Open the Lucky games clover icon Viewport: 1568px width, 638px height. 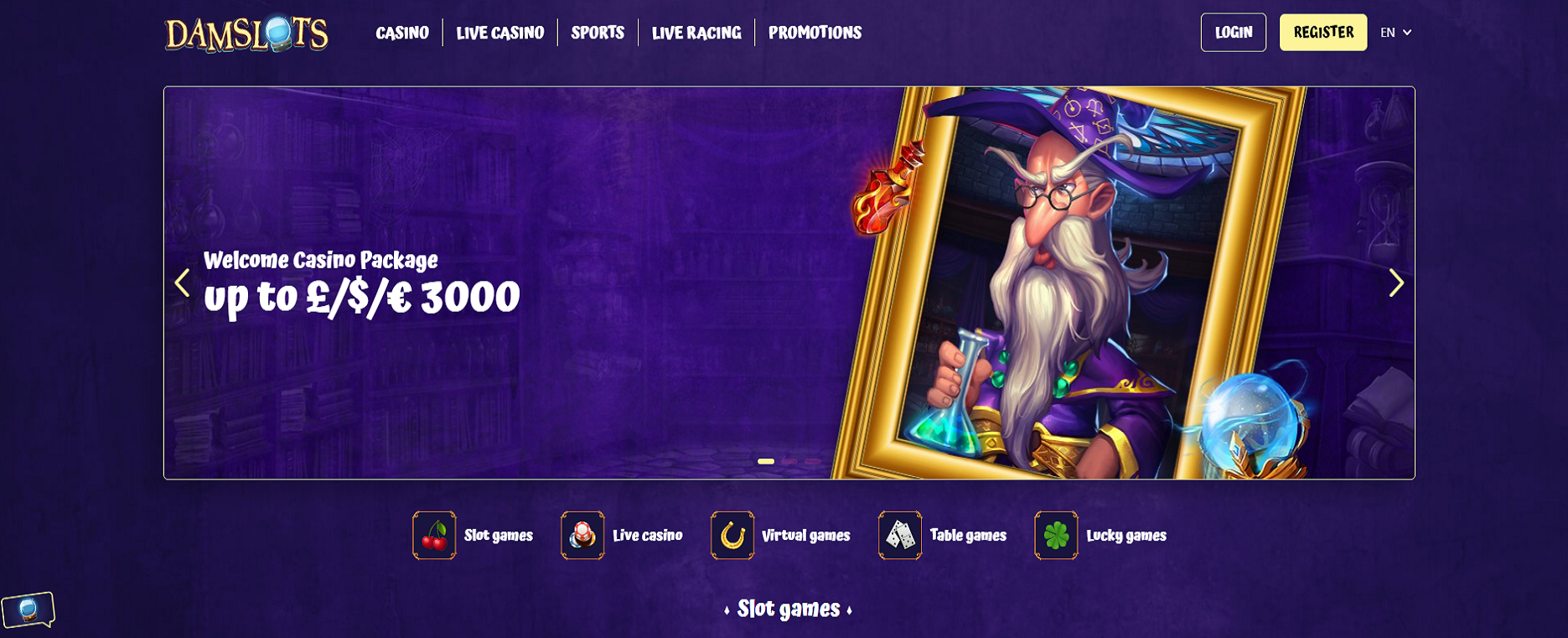point(1056,535)
